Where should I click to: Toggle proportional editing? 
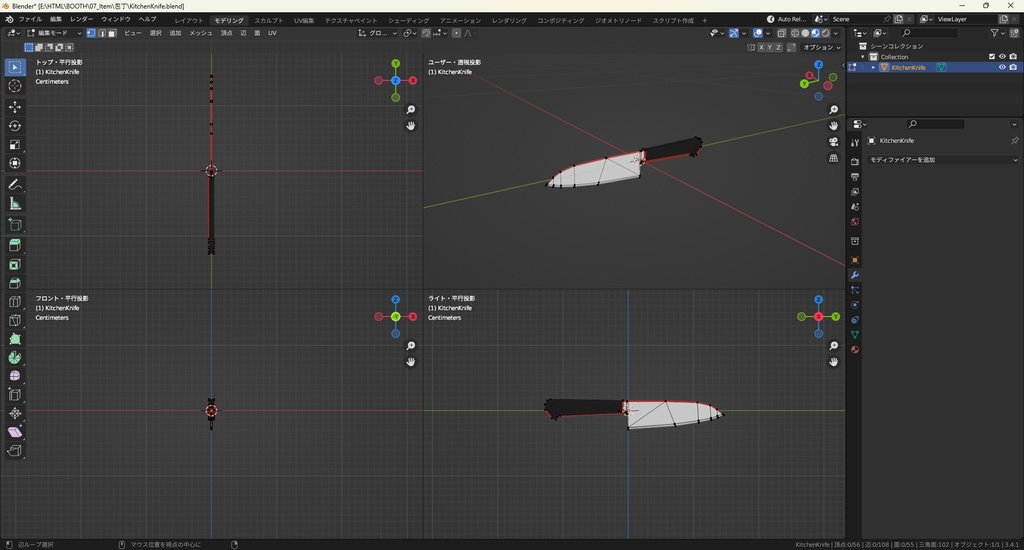point(456,33)
